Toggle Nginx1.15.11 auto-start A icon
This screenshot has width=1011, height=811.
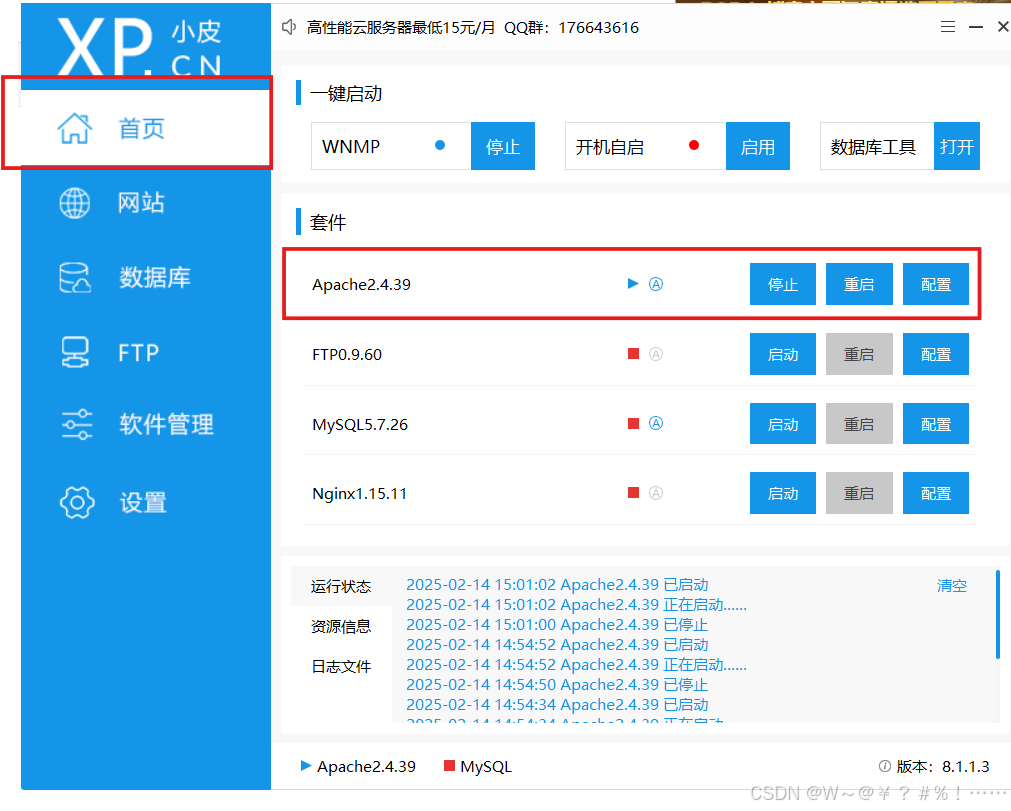[656, 493]
